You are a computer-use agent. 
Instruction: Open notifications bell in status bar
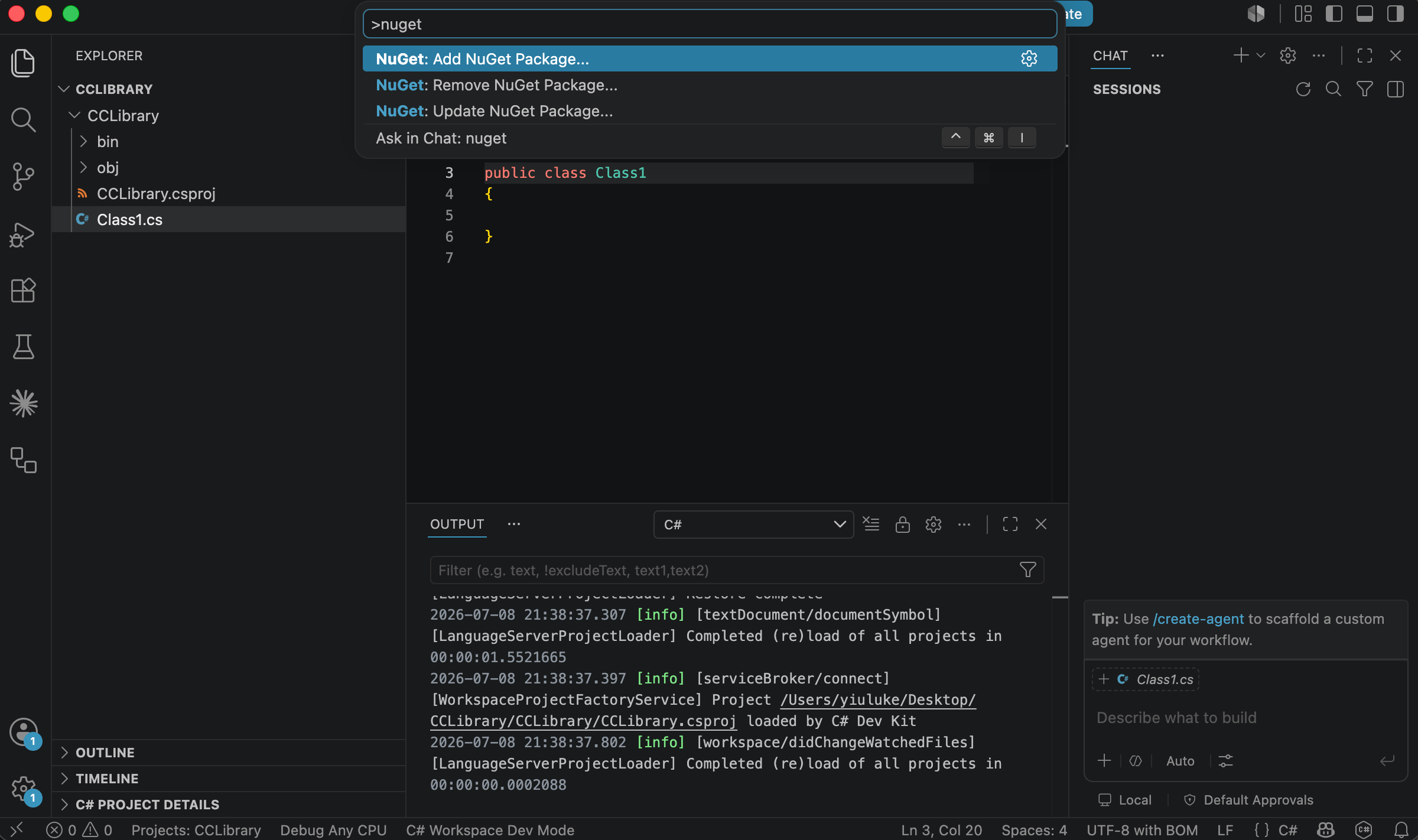tap(1401, 830)
